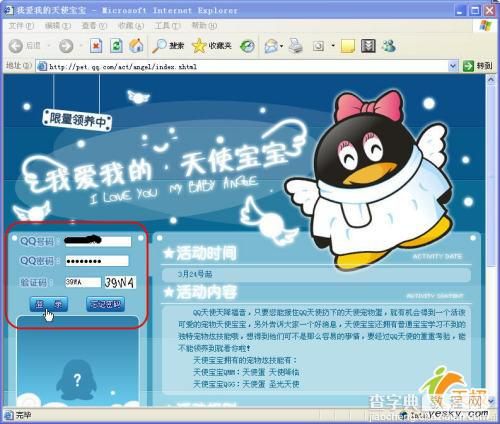The height and width of the screenshot is (424, 500).
Task: Click the 完毕 status bar text
Action: pyautogui.click(x=24, y=416)
